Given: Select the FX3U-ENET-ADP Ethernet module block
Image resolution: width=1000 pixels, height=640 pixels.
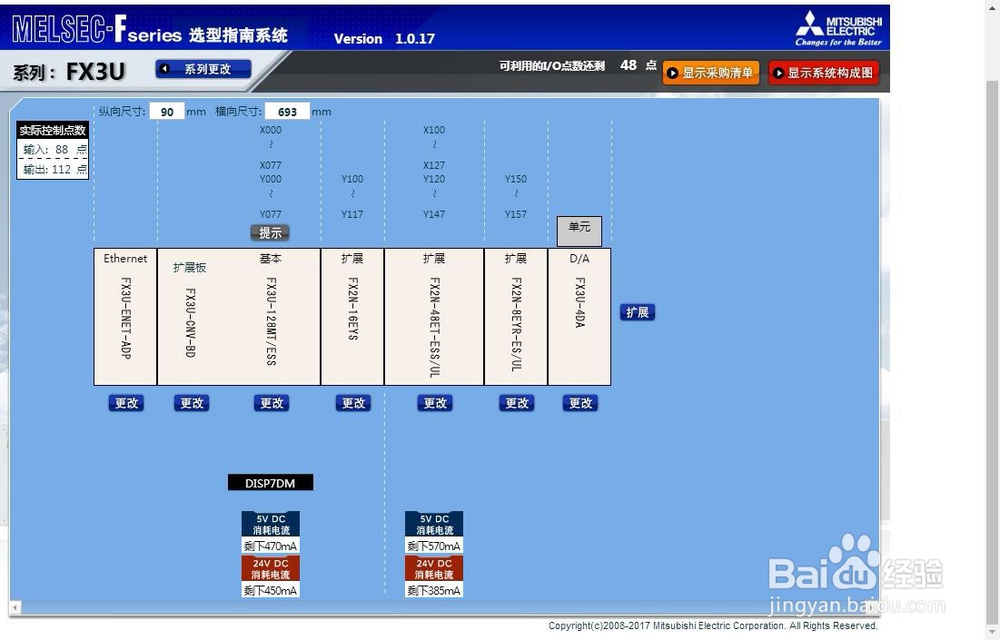Looking at the screenshot, I should [126, 317].
